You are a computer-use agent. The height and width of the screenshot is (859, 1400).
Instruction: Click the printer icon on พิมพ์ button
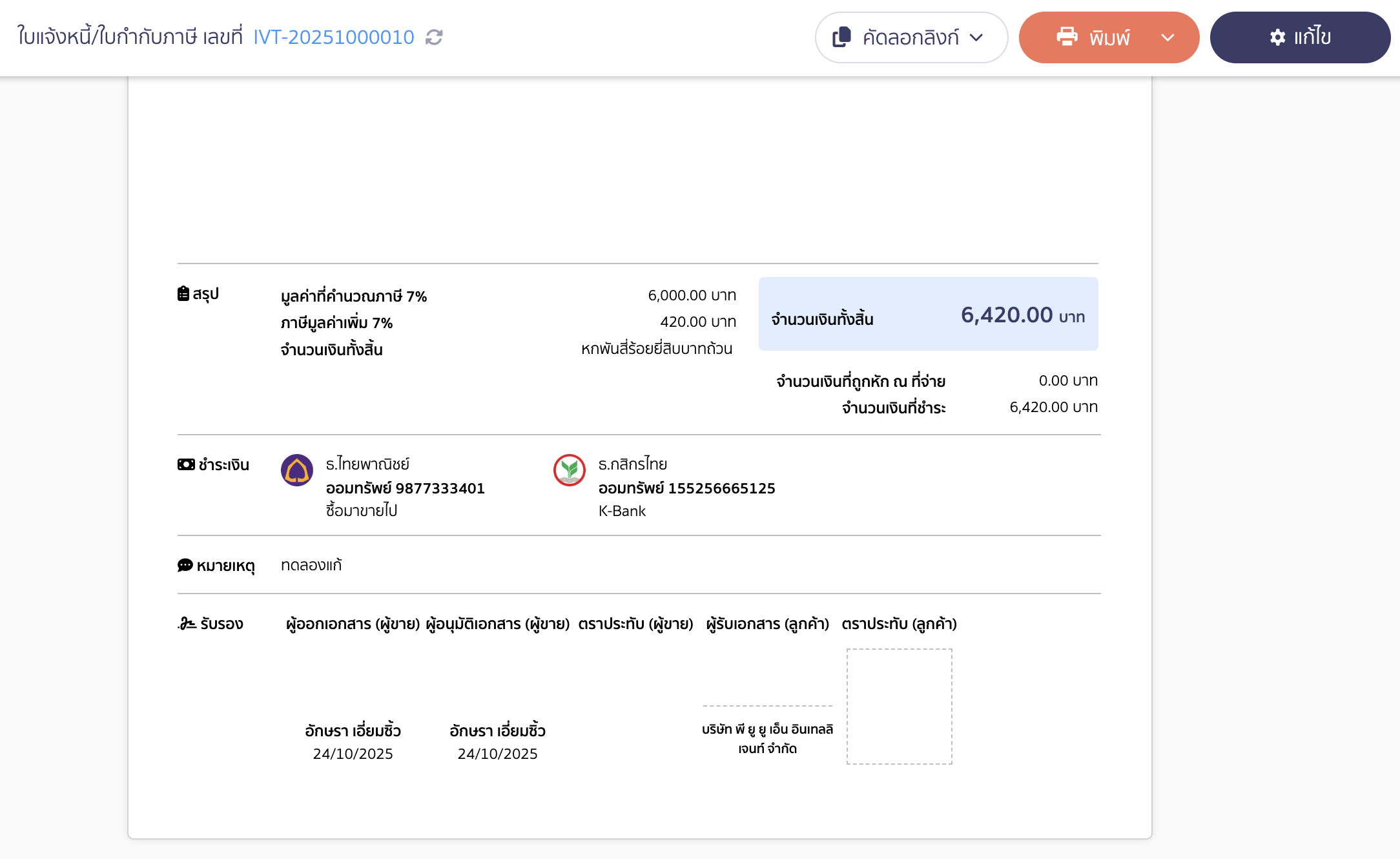coord(1067,37)
